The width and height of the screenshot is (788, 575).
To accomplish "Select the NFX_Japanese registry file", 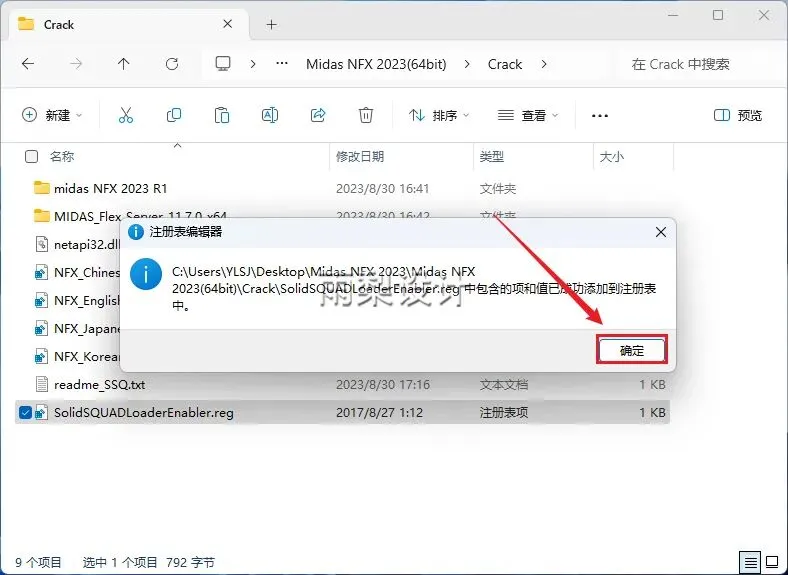I will 86,329.
